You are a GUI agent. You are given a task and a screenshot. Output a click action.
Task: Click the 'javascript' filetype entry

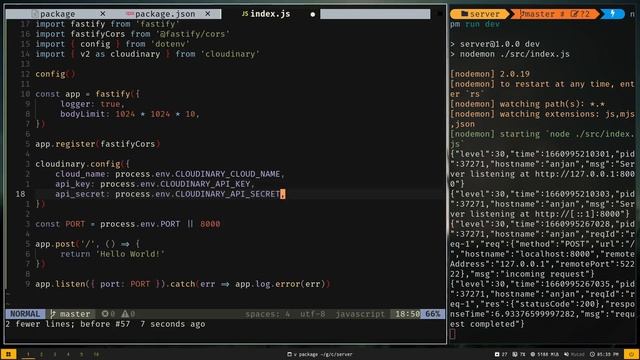coord(360,314)
